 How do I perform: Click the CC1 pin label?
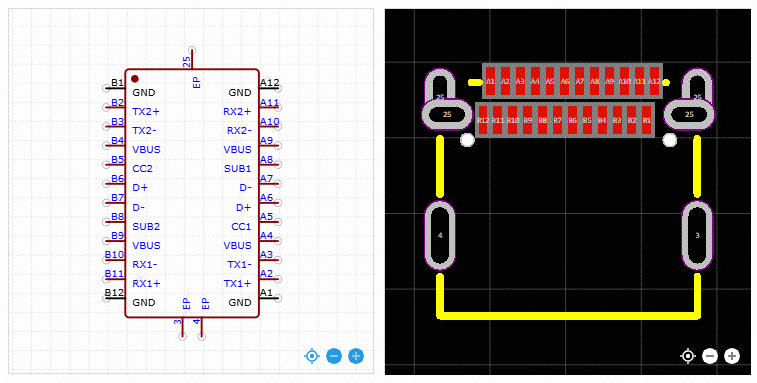pos(241,227)
